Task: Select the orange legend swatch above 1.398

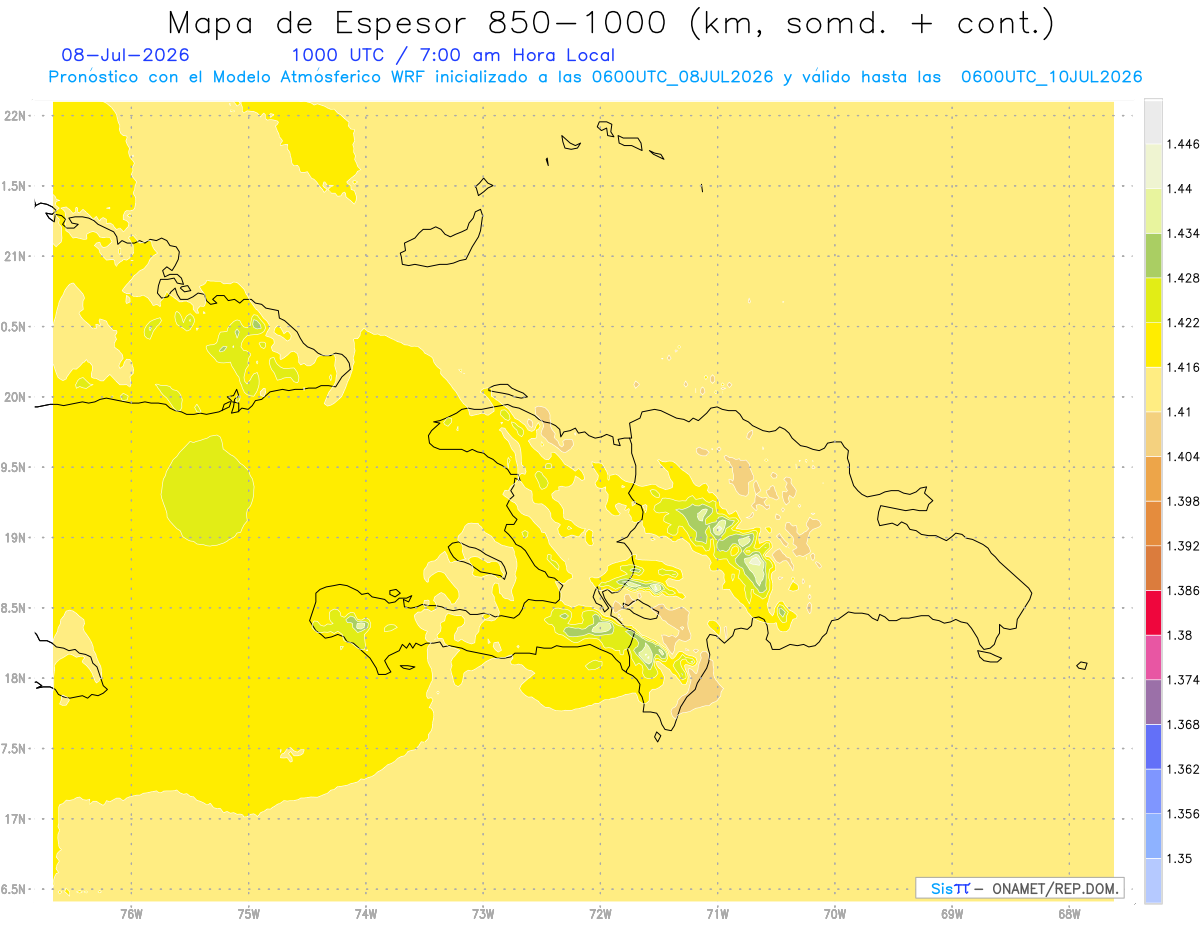Action: [1153, 478]
